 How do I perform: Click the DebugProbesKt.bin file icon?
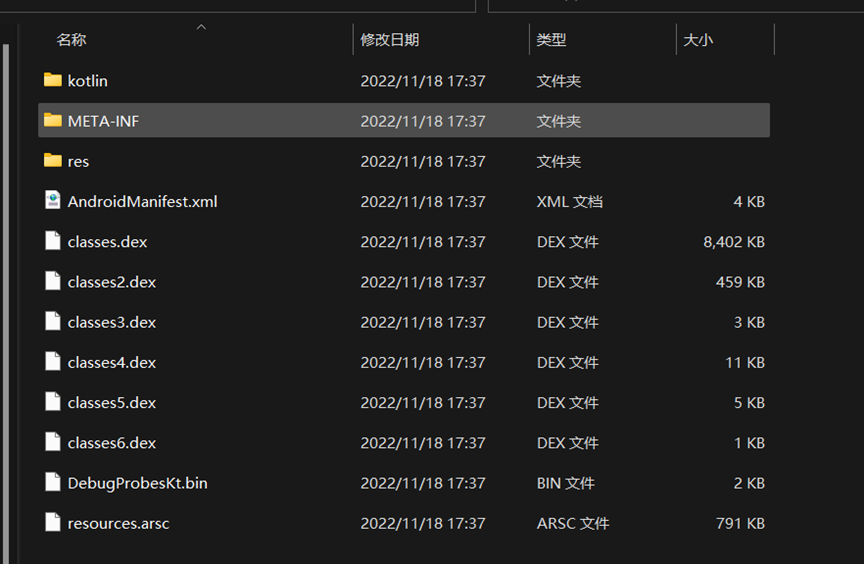[53, 483]
